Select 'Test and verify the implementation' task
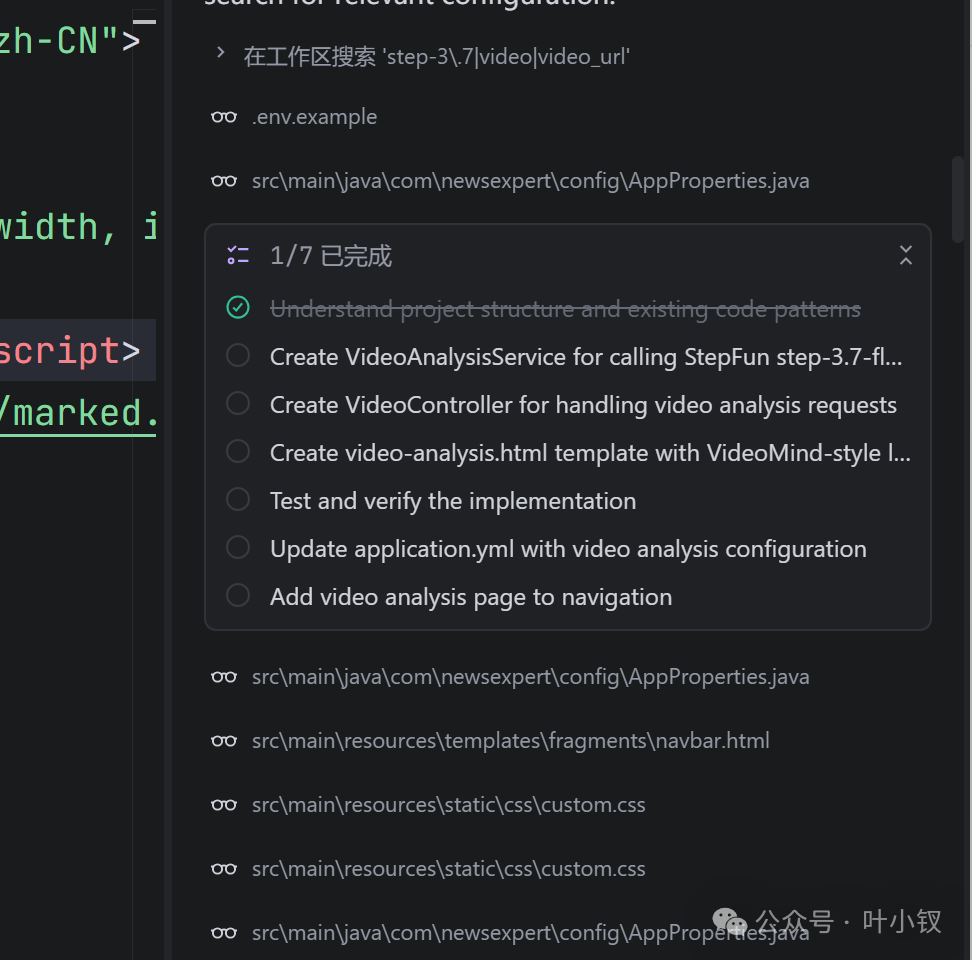This screenshot has height=960, width=972. click(x=453, y=501)
